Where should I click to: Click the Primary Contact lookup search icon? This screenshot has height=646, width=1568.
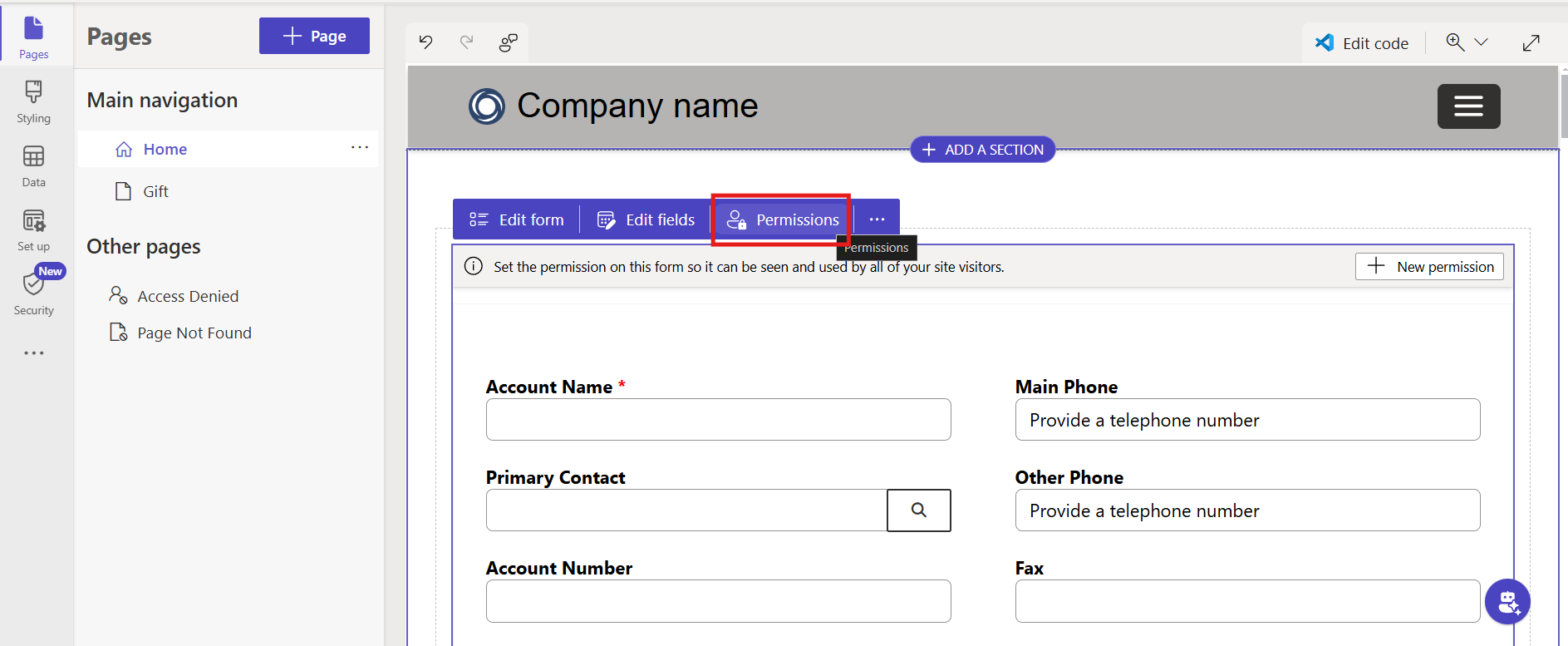coord(918,510)
